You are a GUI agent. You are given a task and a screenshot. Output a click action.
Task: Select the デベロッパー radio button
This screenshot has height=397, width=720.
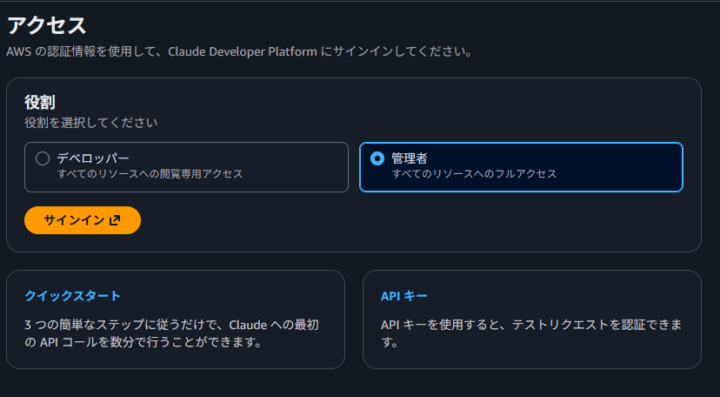pos(42,159)
